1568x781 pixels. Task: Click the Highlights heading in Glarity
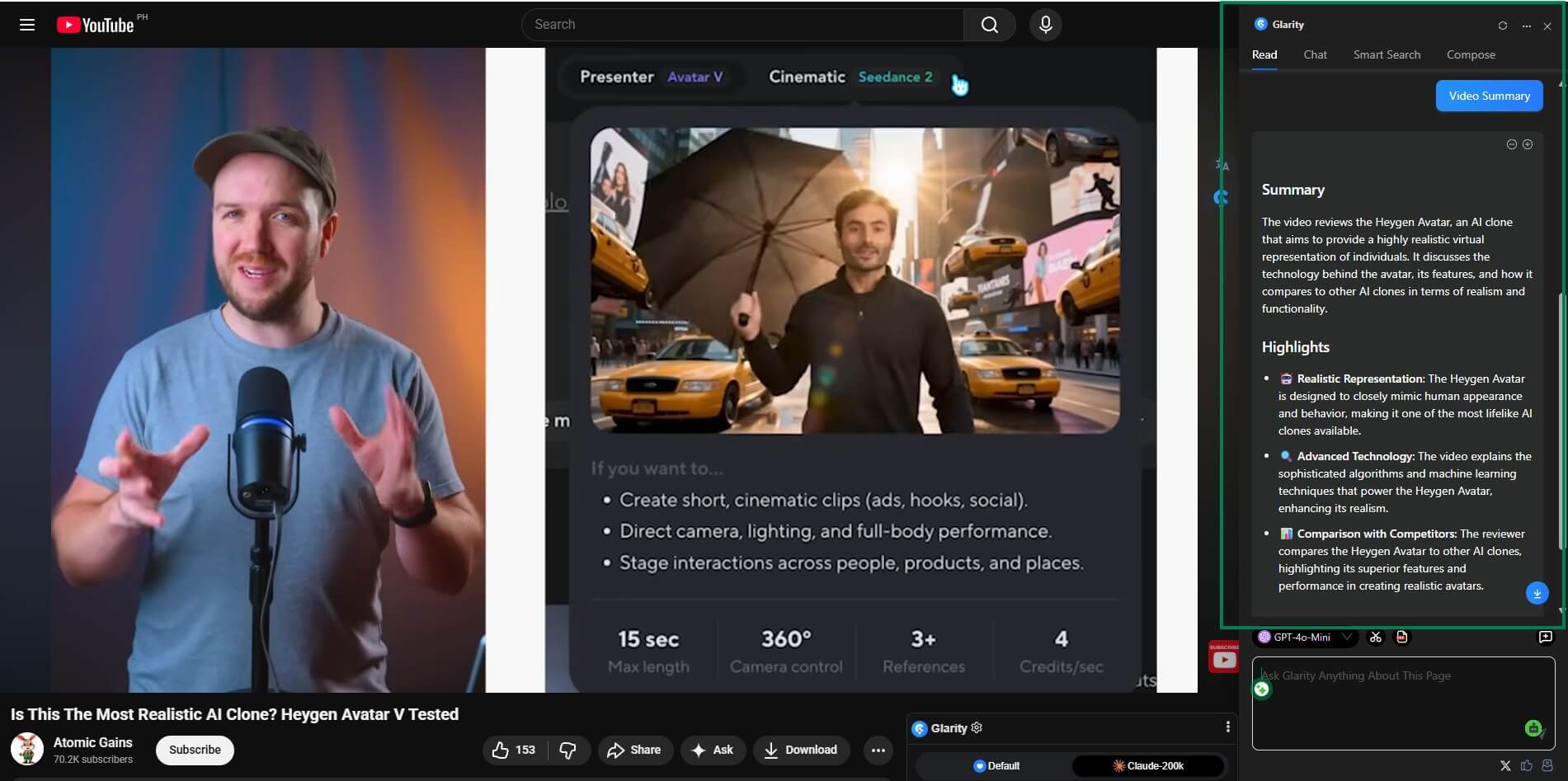pos(1295,347)
